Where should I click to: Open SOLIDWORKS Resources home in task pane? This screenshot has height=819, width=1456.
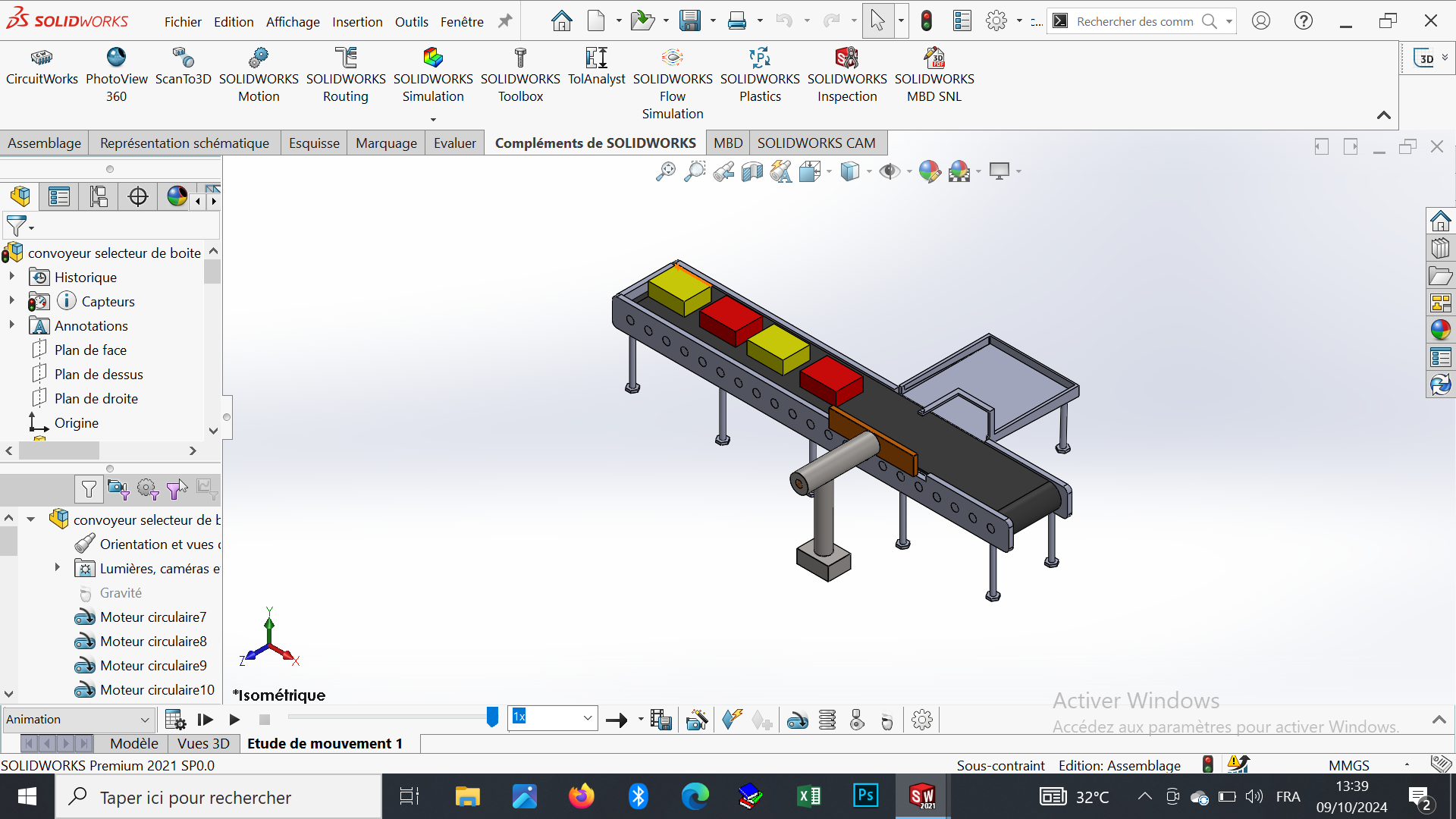coord(1441,221)
